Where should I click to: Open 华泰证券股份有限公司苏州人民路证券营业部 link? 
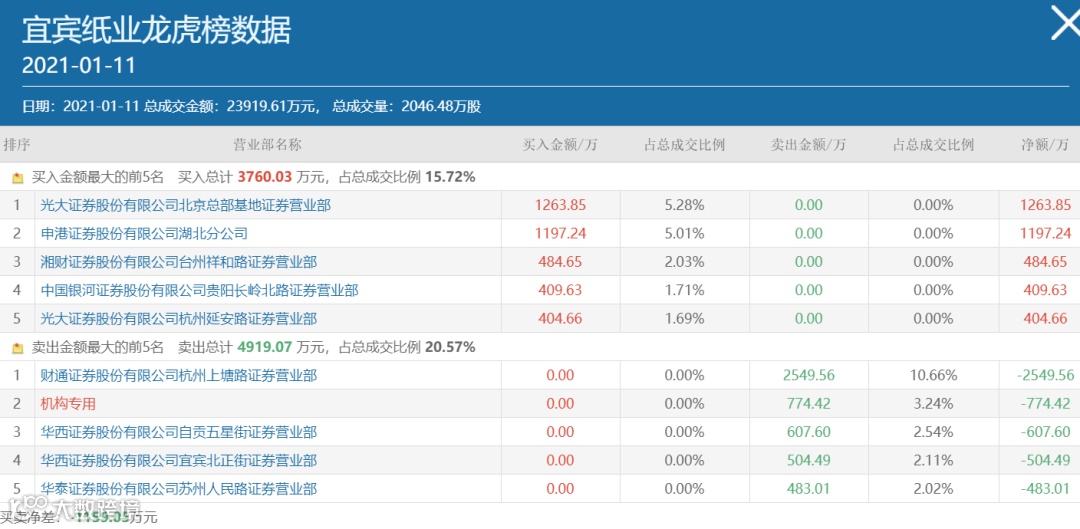179,489
